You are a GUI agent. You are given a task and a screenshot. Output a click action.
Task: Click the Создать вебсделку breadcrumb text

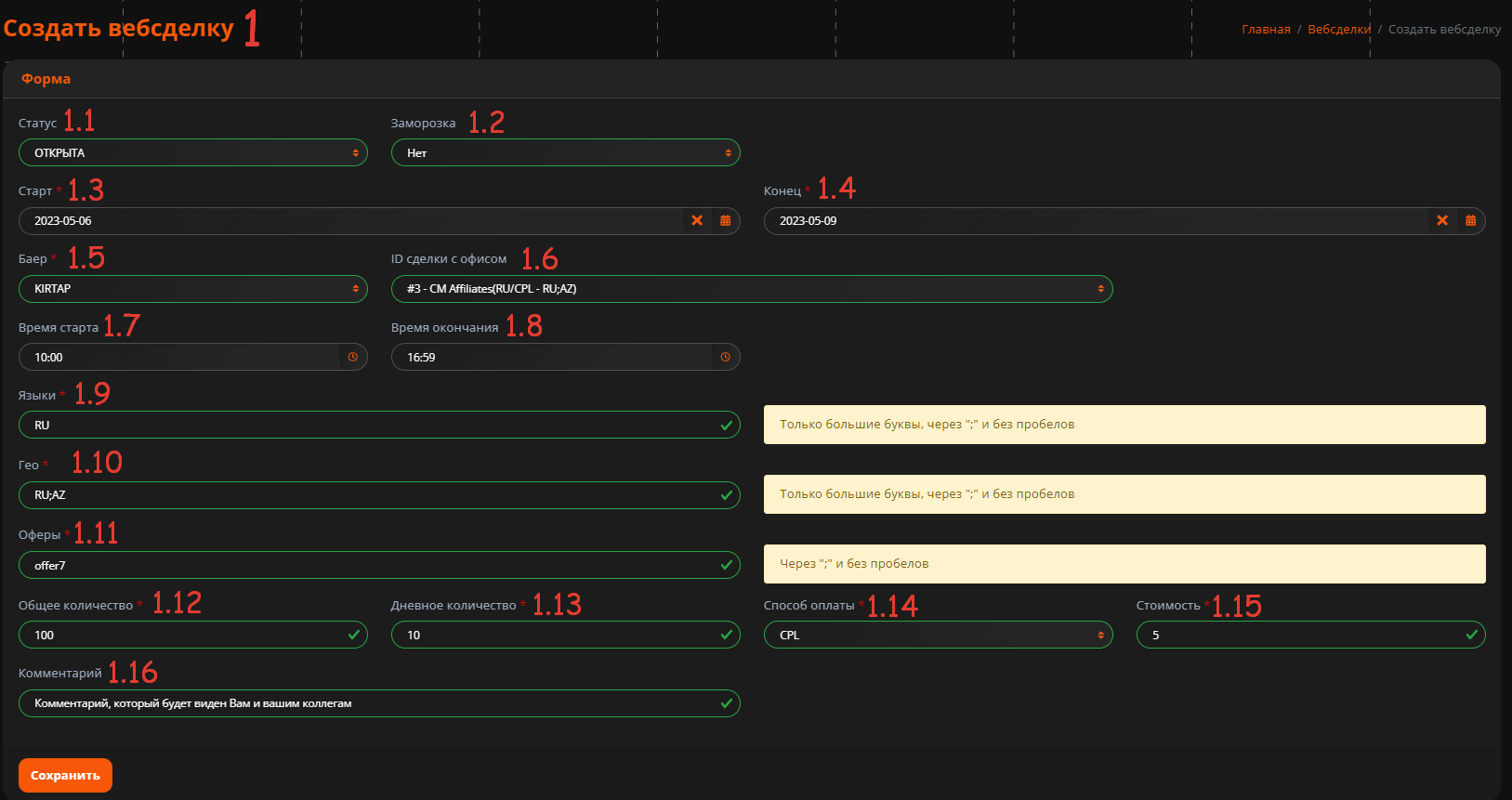[1444, 30]
